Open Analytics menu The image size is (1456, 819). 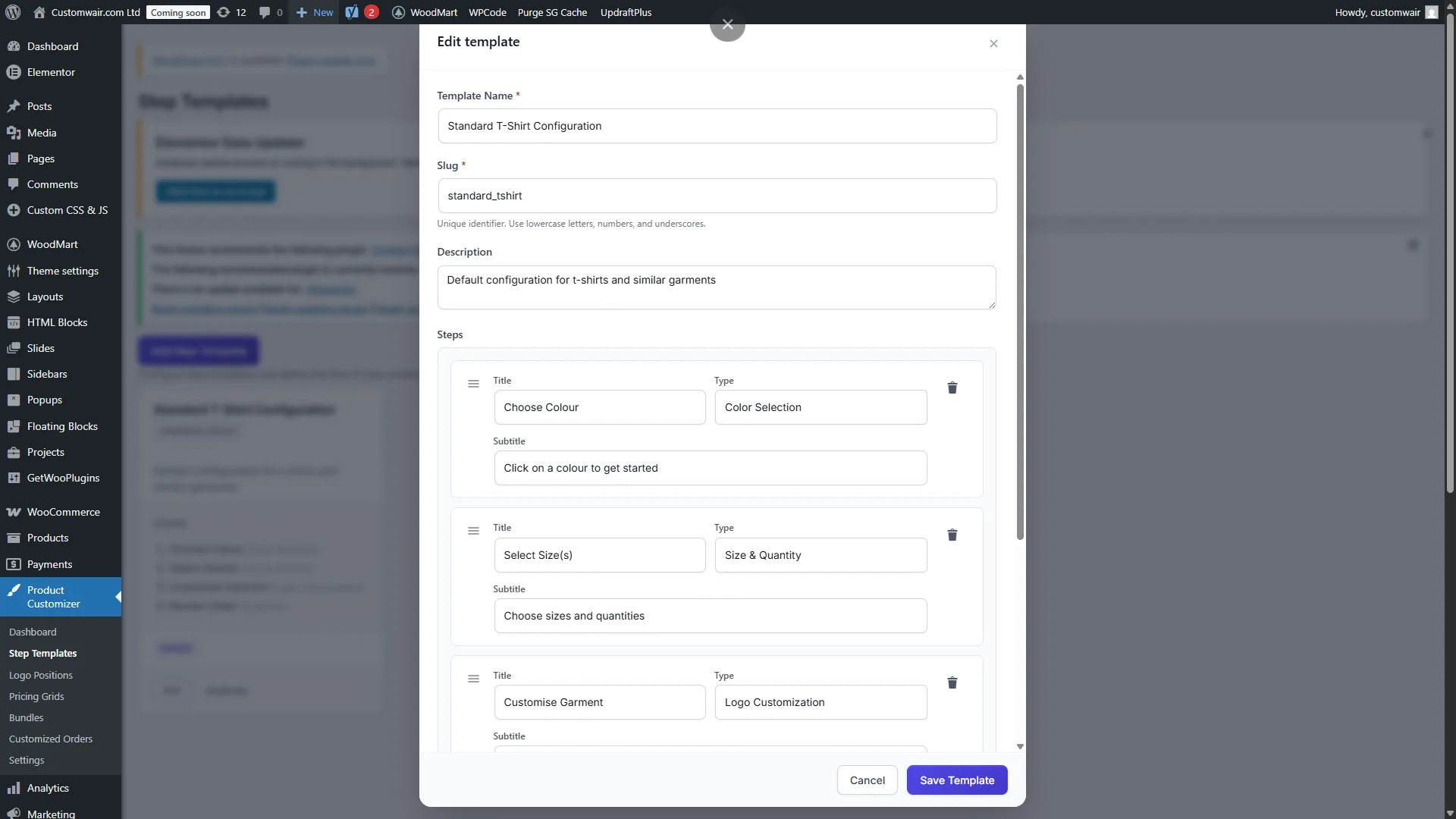(61, 788)
